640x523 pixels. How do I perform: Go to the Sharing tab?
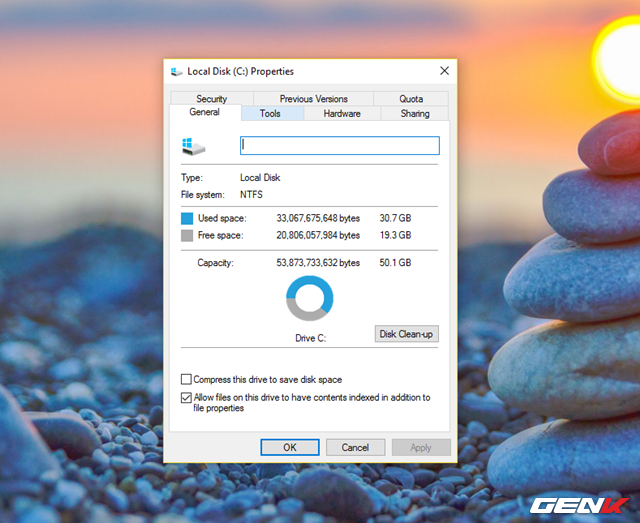pos(415,114)
